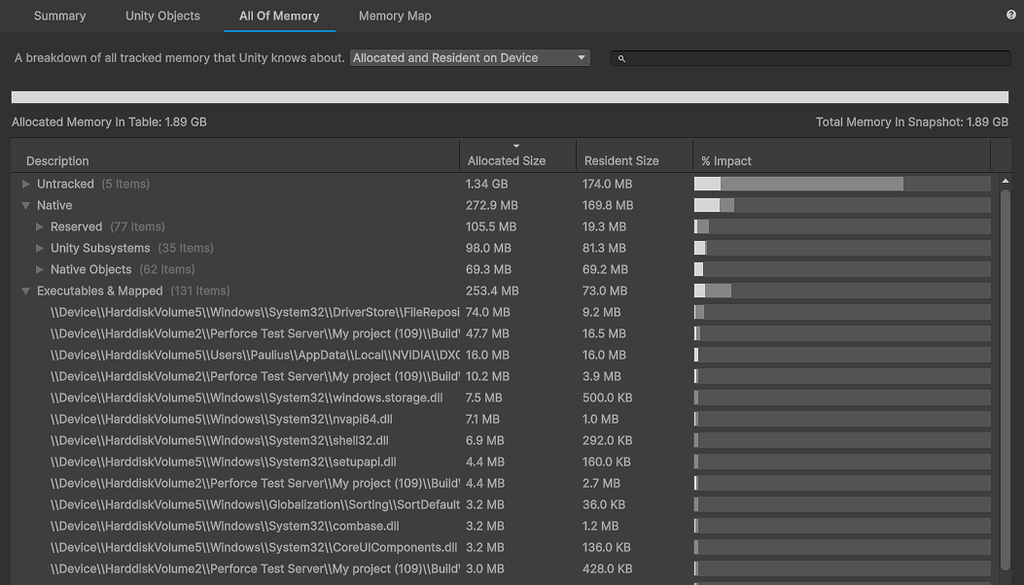The width and height of the screenshot is (1024, 585).
Task: Click the disclosure triangle next to Untracked
Action: point(24,183)
